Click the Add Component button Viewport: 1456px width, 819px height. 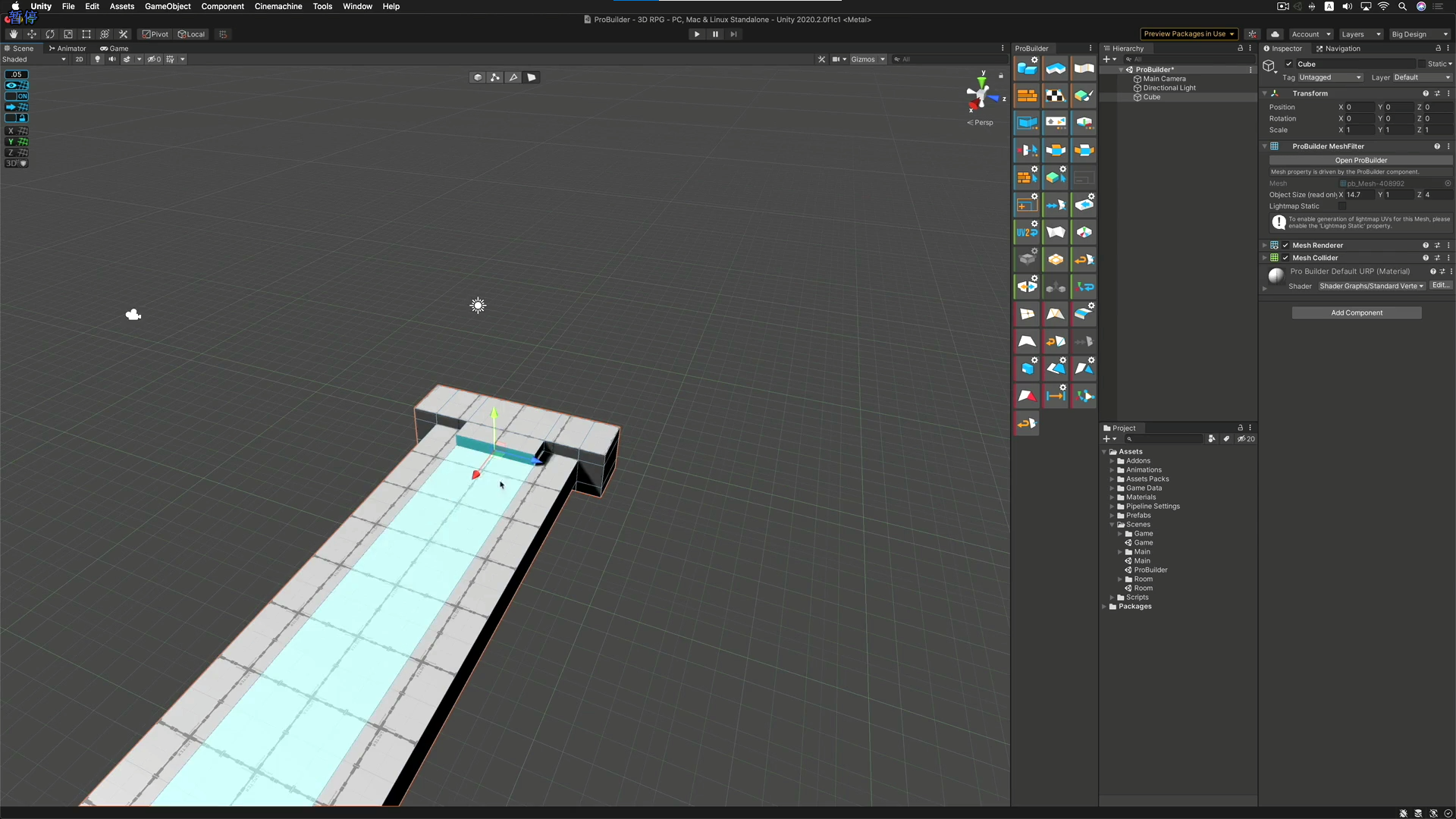tap(1357, 312)
